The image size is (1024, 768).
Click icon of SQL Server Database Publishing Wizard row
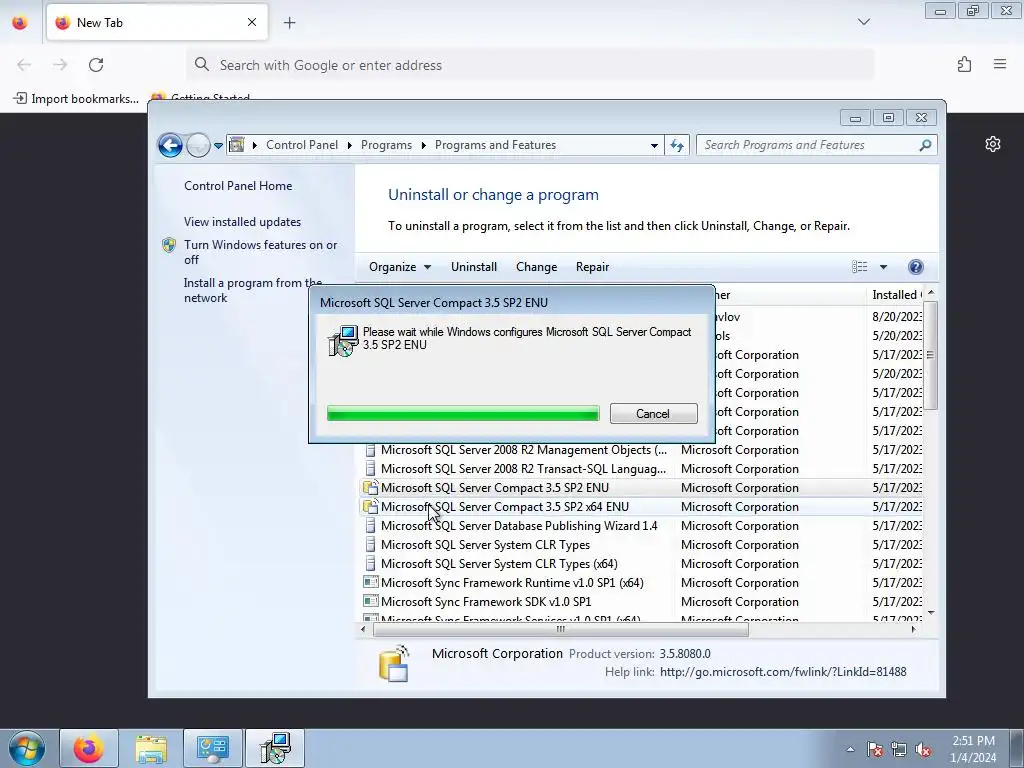coord(370,525)
